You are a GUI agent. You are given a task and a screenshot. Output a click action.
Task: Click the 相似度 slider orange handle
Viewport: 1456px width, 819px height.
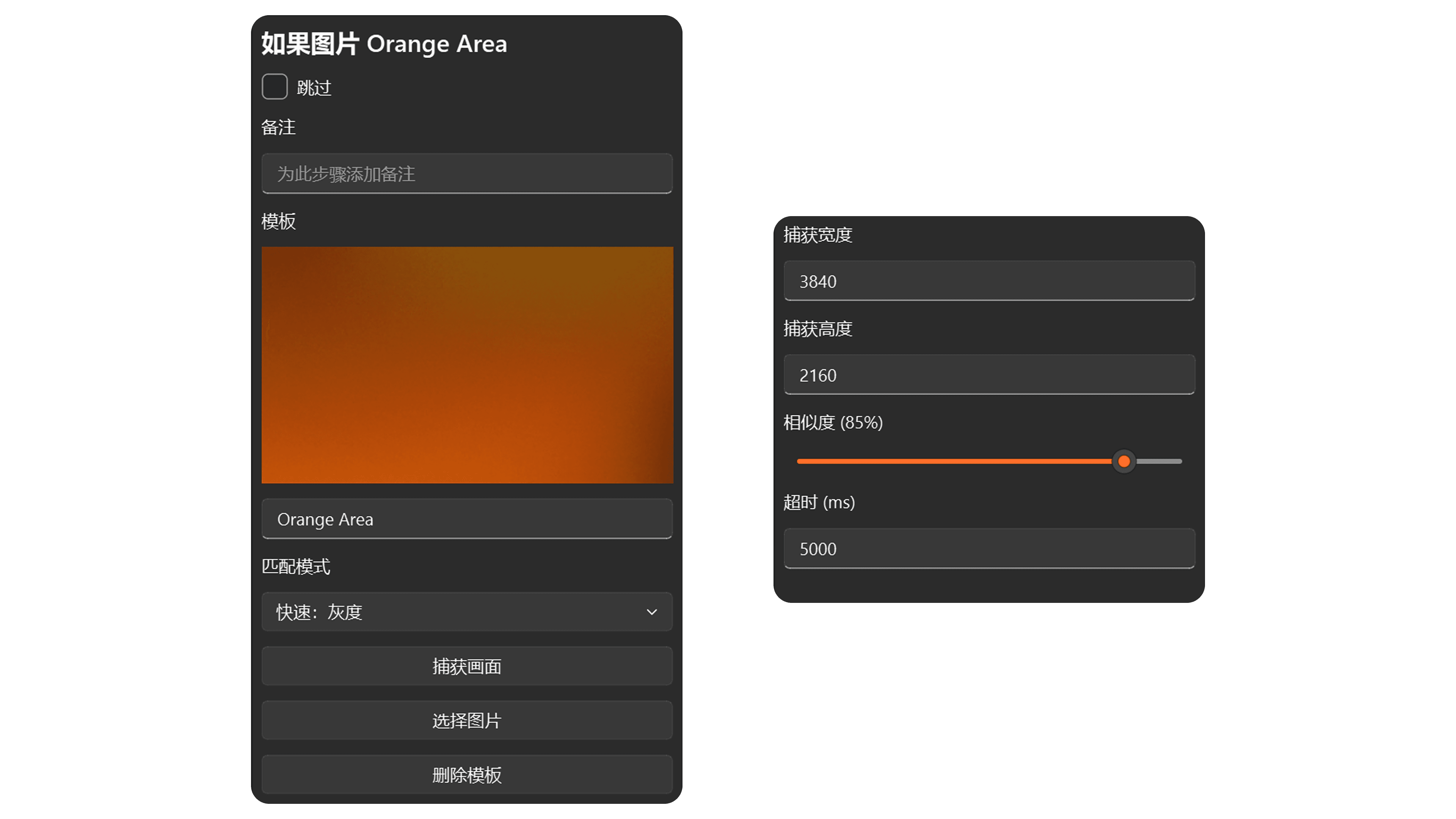(x=1123, y=462)
